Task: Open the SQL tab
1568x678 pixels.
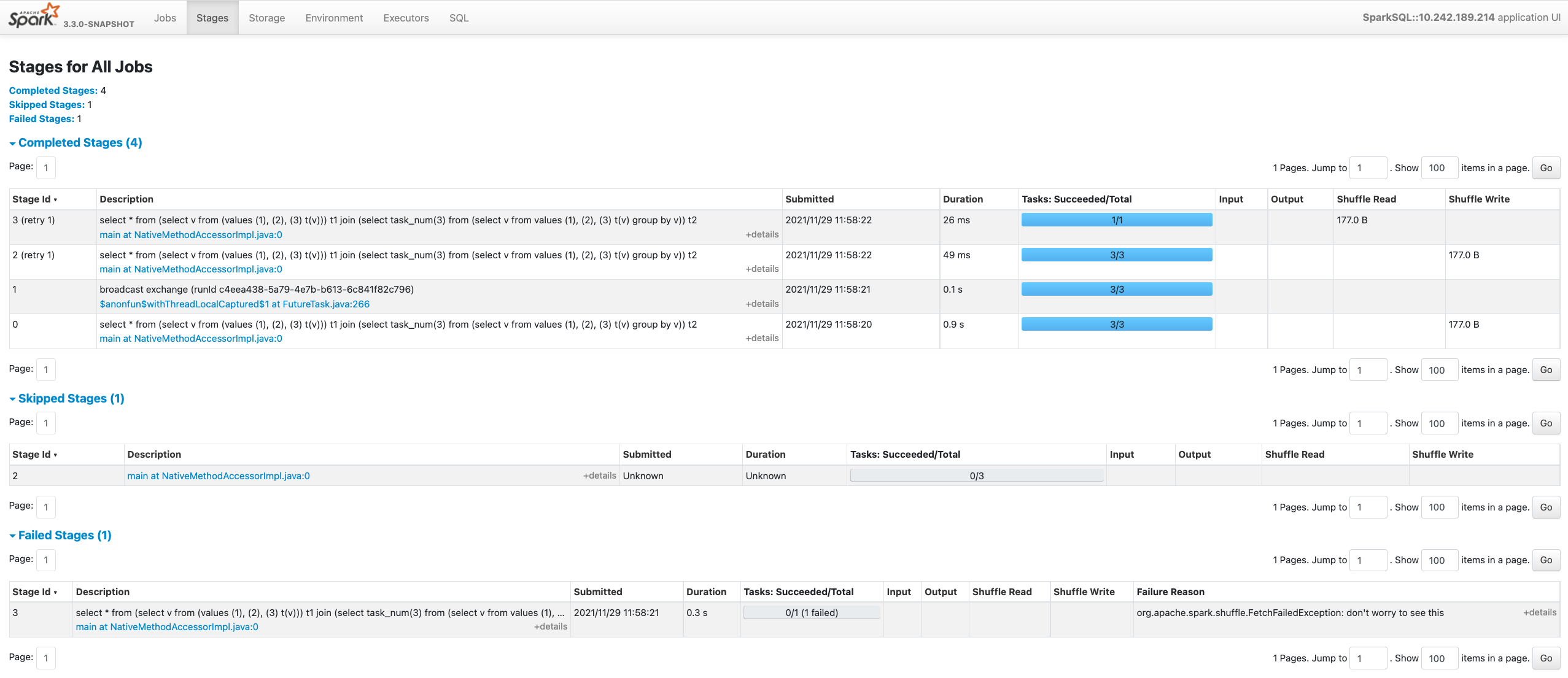Action: [x=459, y=18]
